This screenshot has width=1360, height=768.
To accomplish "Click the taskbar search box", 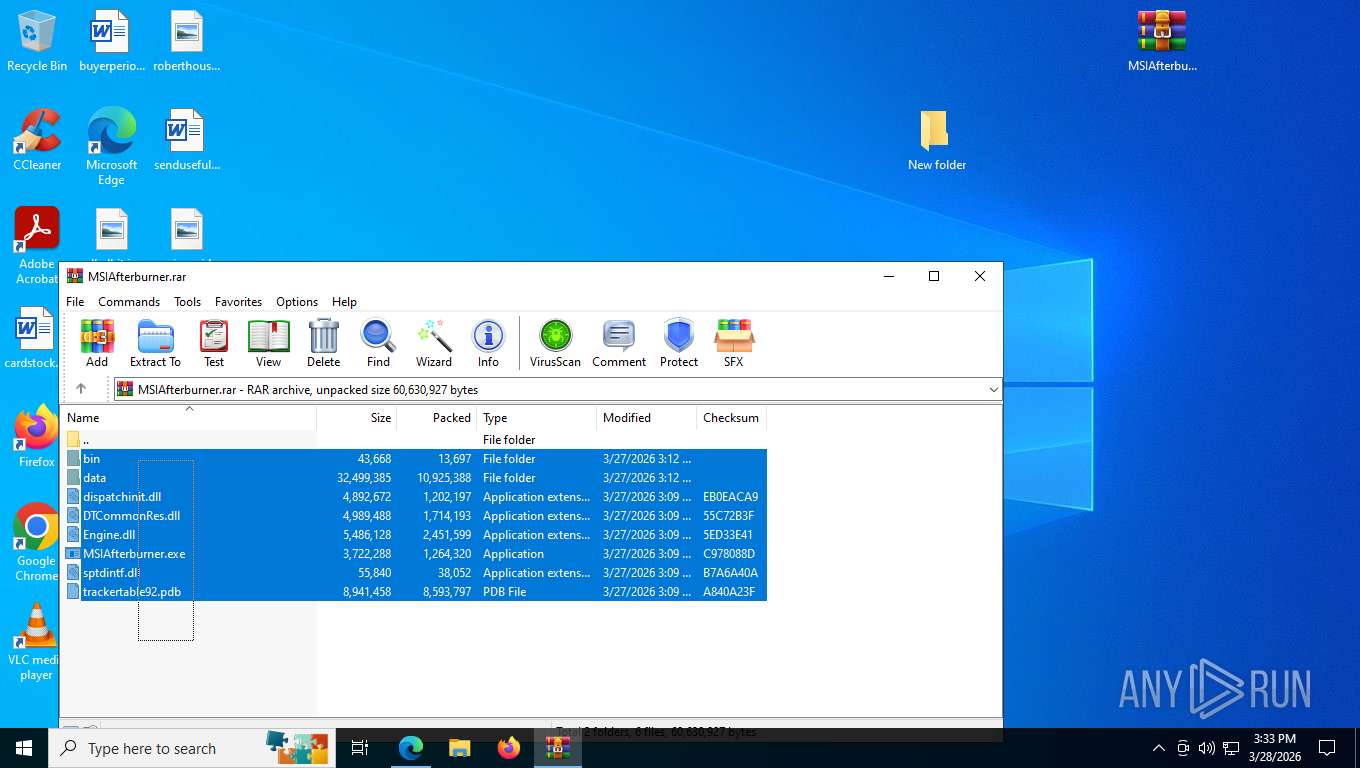I will coord(192,748).
